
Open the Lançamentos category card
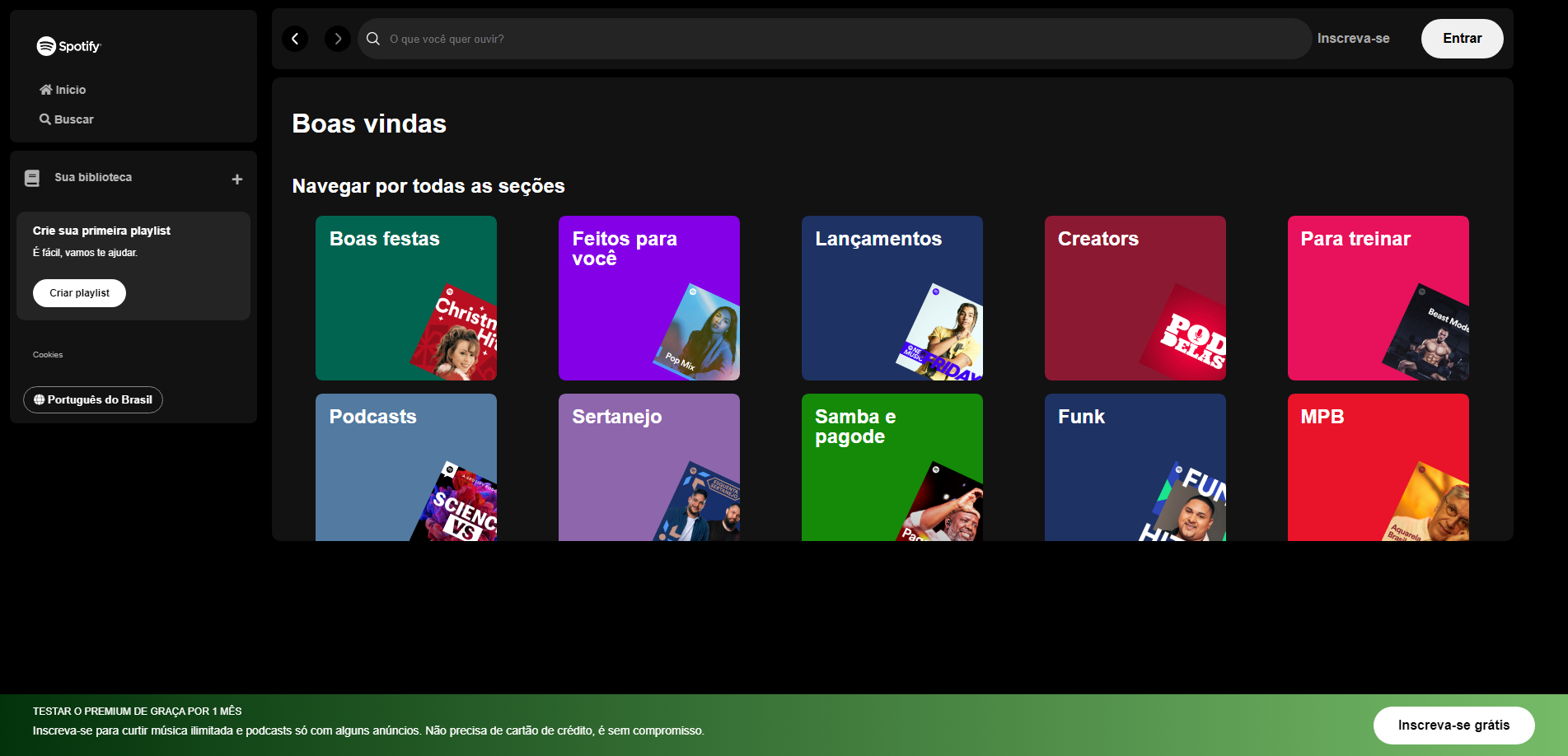892,298
